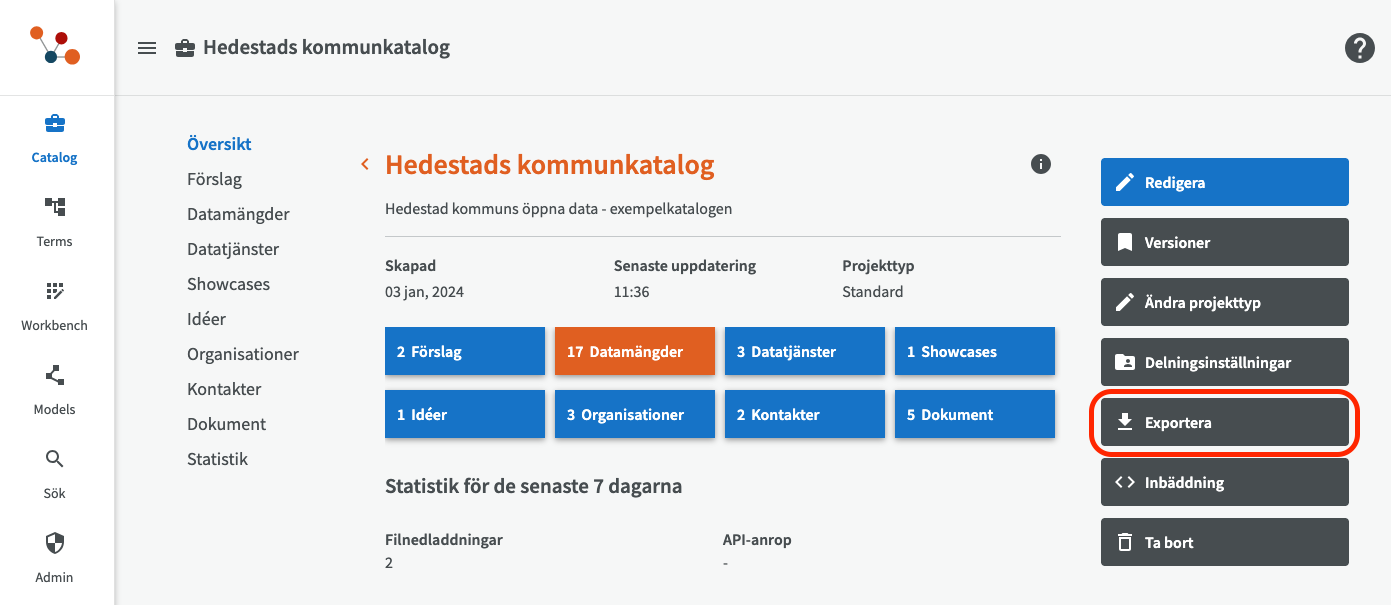Click the Exportera button
The width and height of the screenshot is (1391, 605).
pyautogui.click(x=1224, y=423)
